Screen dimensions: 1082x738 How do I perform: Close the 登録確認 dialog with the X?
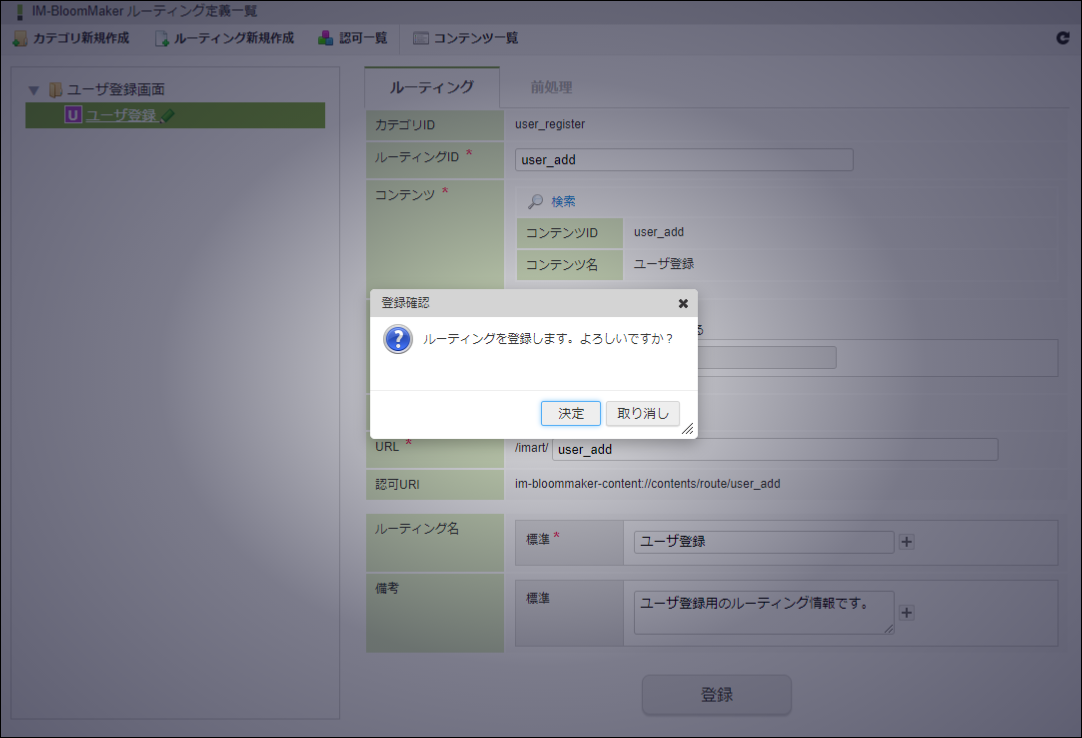[x=683, y=303]
